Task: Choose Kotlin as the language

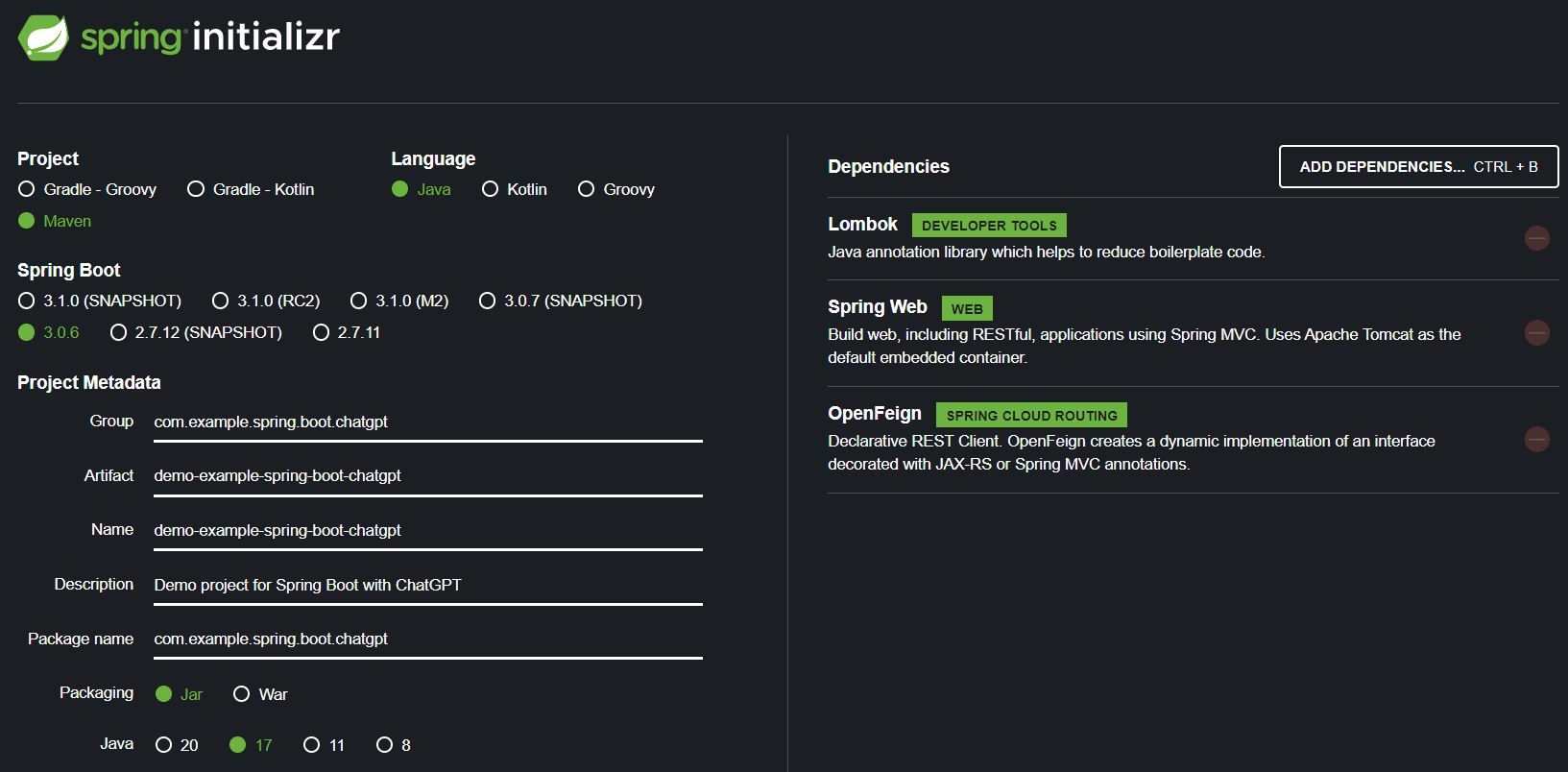Action: pyautogui.click(x=515, y=189)
